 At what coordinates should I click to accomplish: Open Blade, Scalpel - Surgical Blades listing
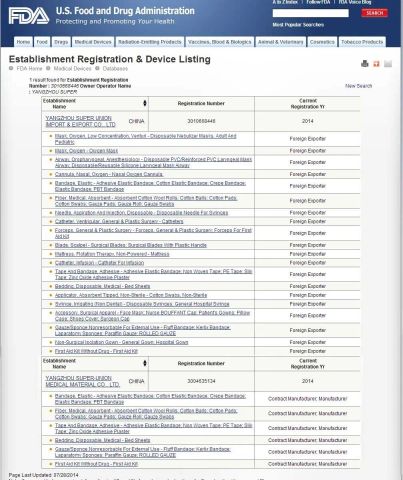pyautogui.click(x=131, y=245)
